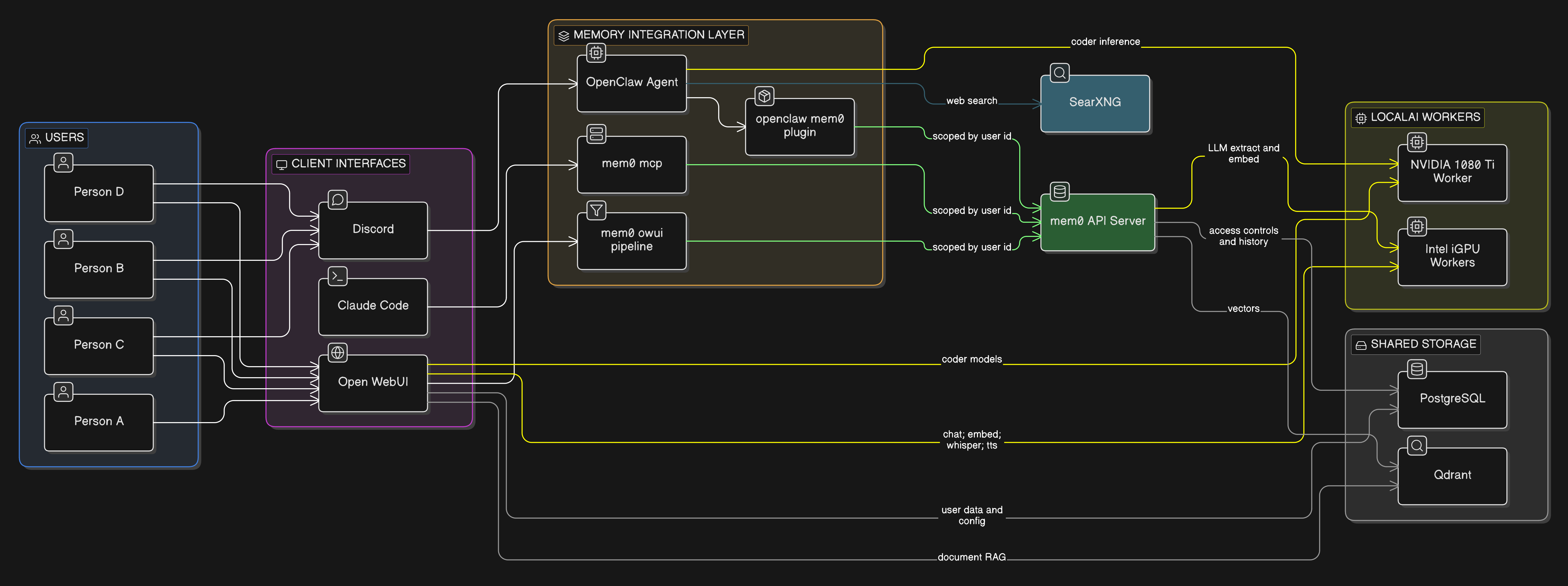1568x586 pixels.
Task: Select the magnifier icon on SearXNG
Action: (x=1060, y=72)
